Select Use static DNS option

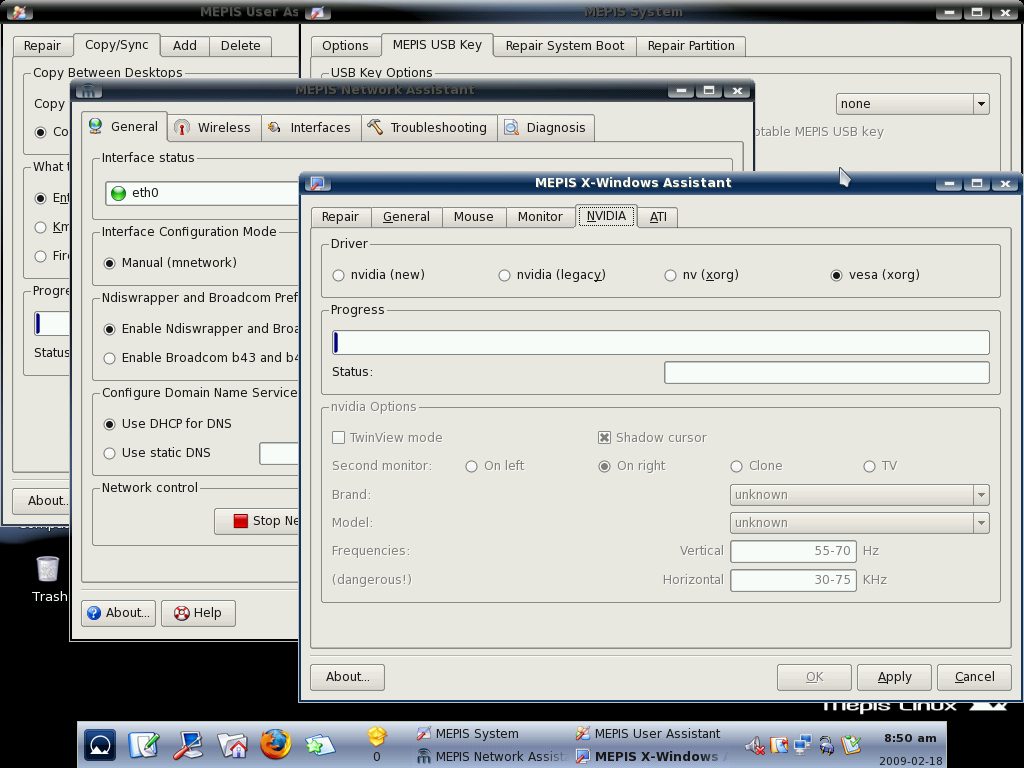pos(157,453)
